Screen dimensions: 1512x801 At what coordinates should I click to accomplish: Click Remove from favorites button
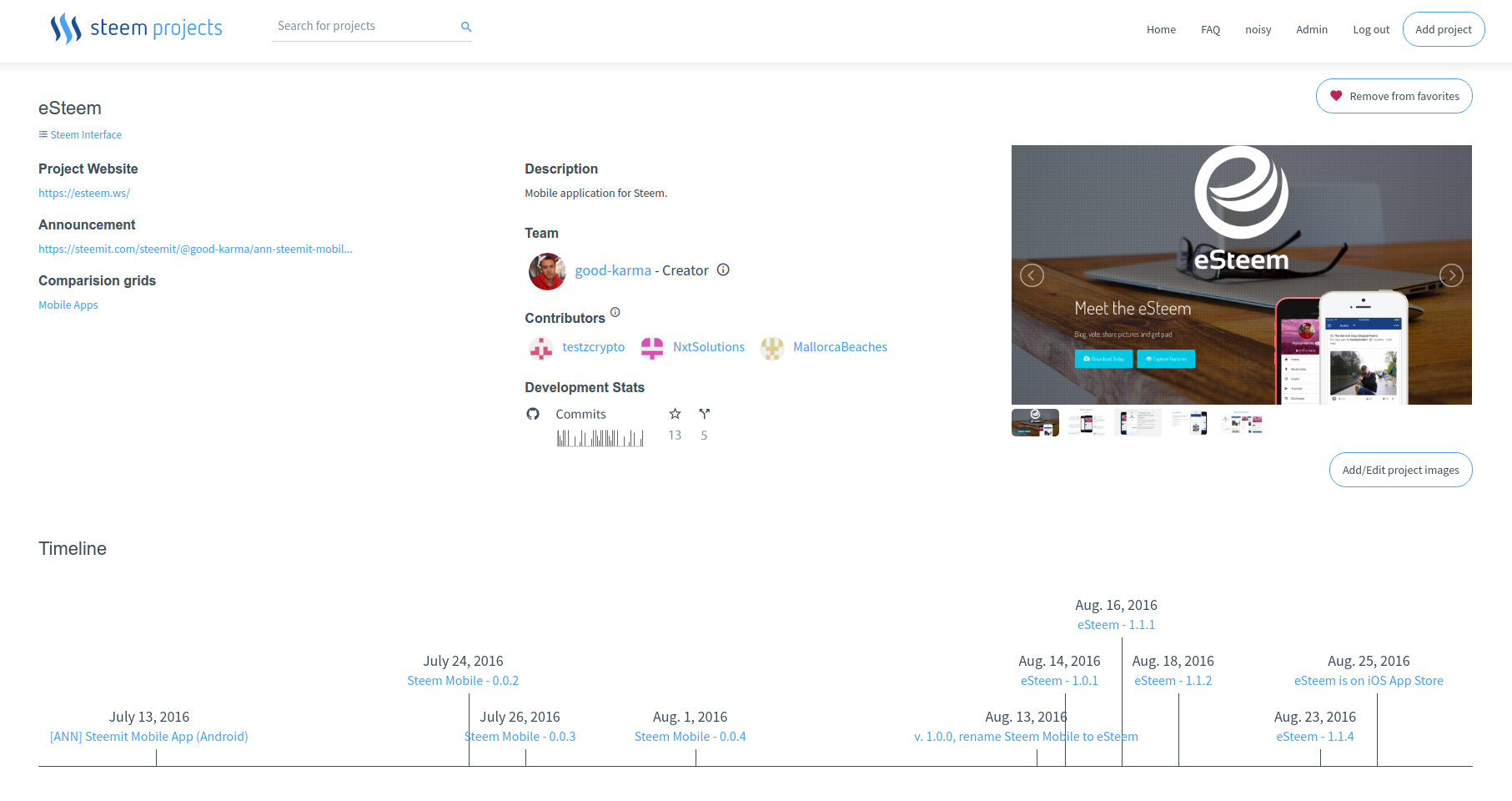(x=1394, y=96)
